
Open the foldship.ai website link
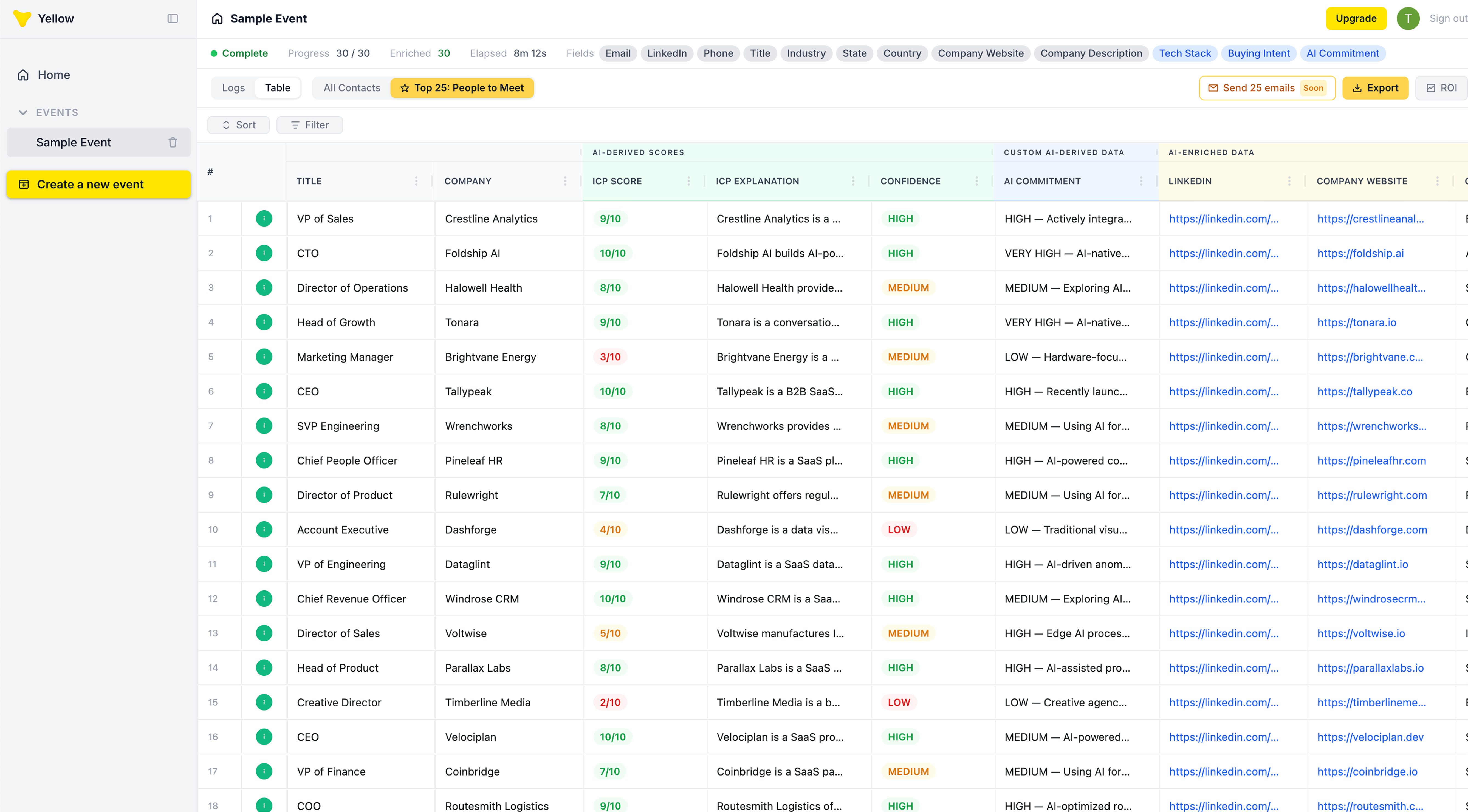pos(1360,253)
